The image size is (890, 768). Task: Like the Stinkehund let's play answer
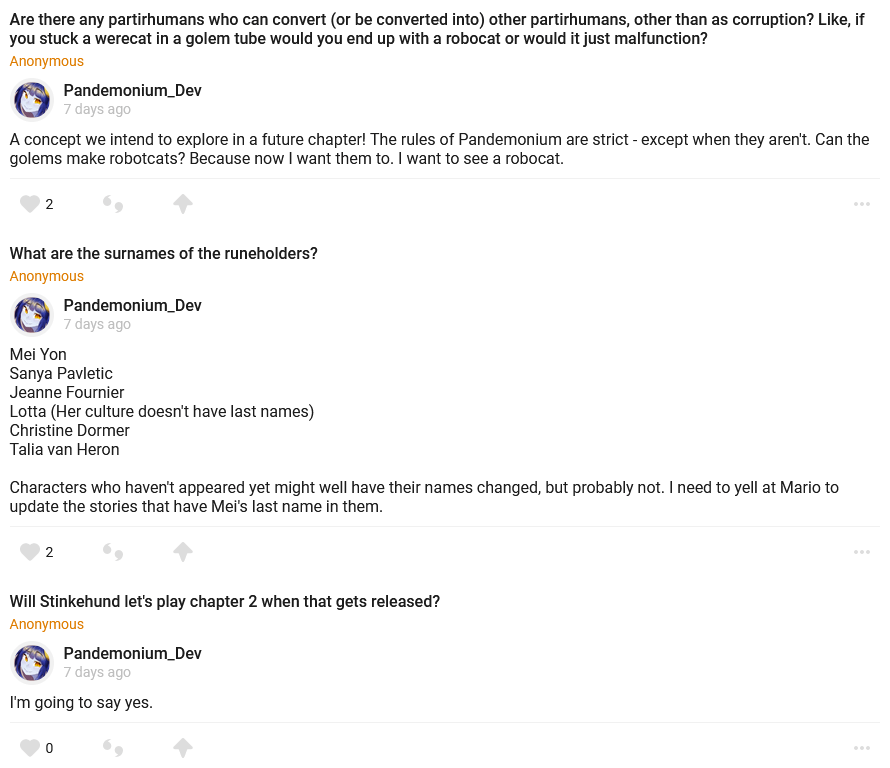(x=30, y=748)
